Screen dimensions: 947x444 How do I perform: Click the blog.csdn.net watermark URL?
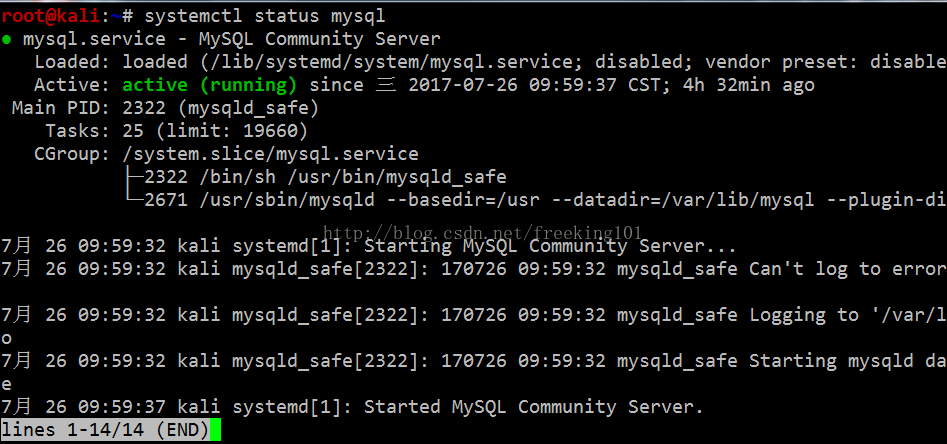[x=483, y=231]
